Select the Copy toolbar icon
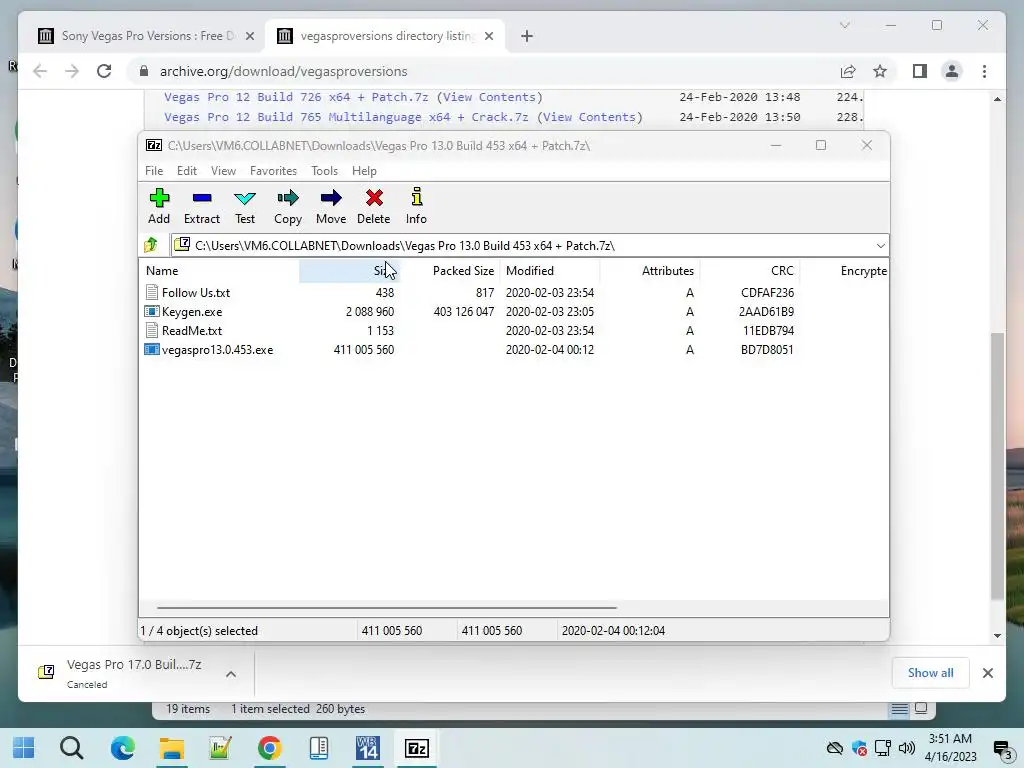This screenshot has height=768, width=1024. click(288, 206)
